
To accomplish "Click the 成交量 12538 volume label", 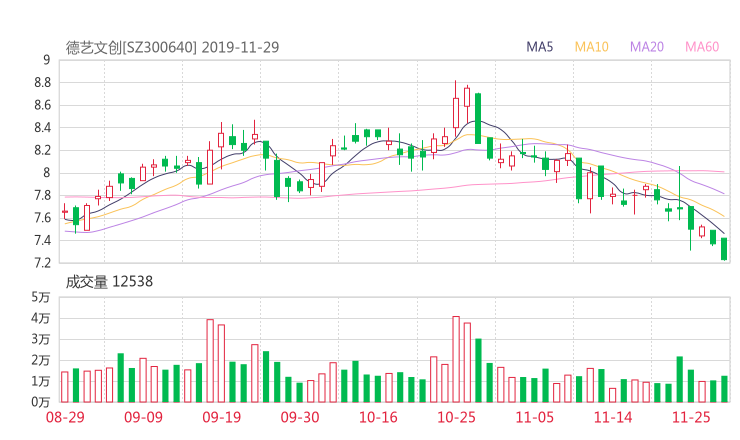I will click(109, 282).
